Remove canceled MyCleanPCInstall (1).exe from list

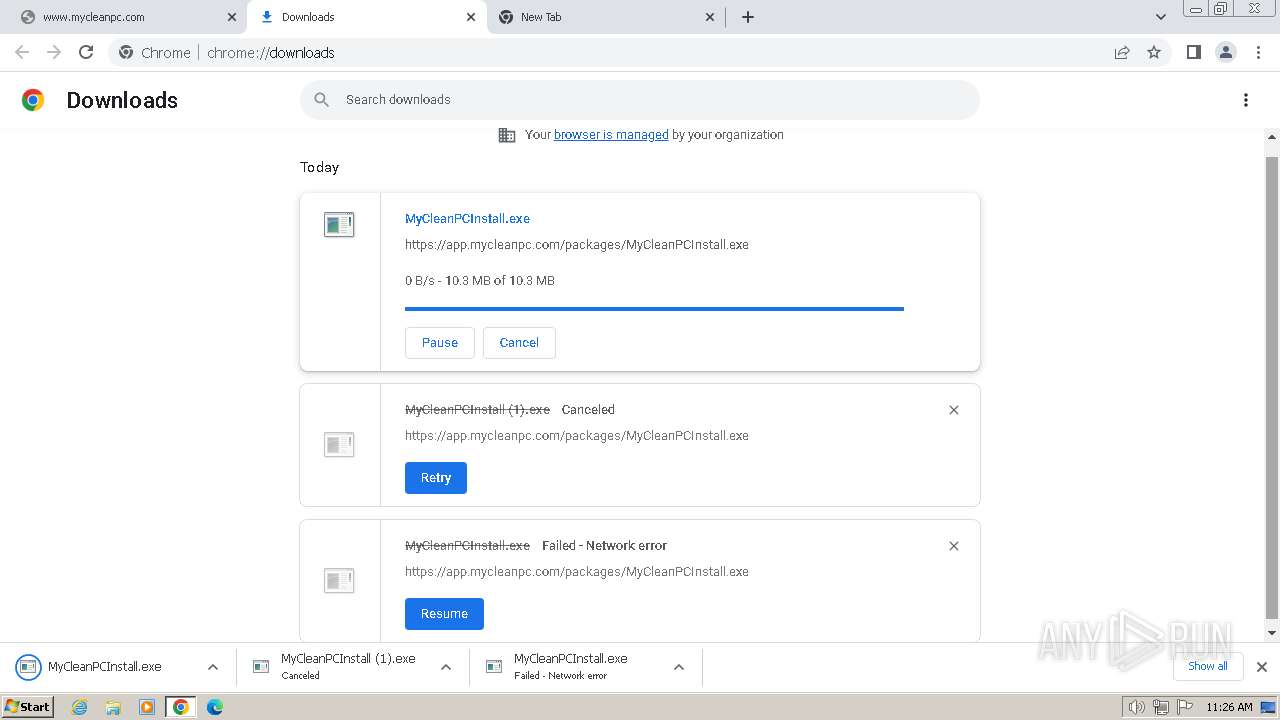(954, 410)
